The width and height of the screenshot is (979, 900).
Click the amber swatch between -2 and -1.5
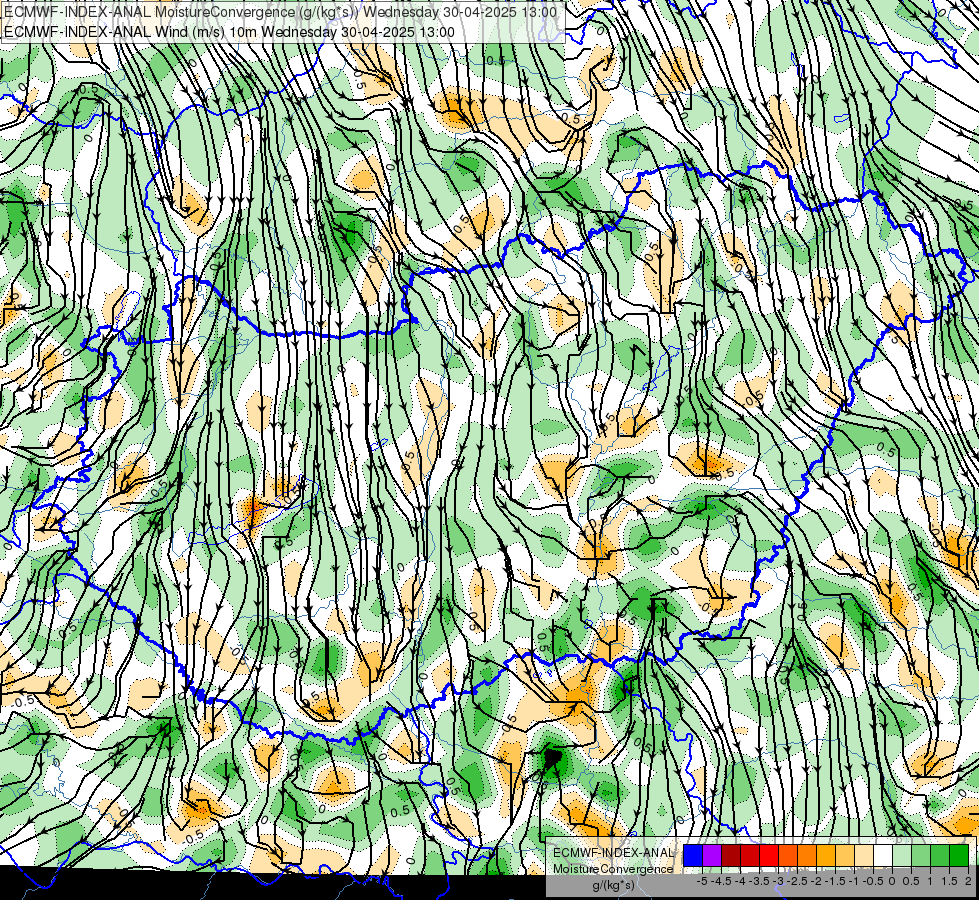pyautogui.click(x=826, y=855)
